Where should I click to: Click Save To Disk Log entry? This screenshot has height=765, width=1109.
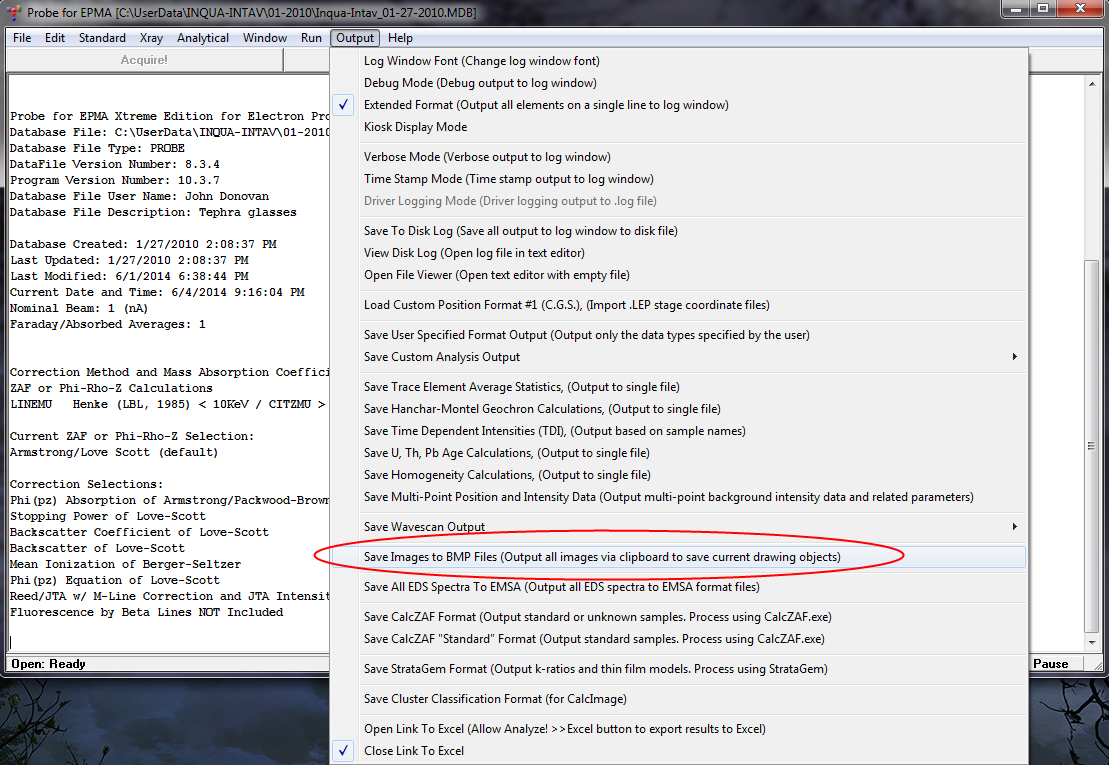click(520, 231)
